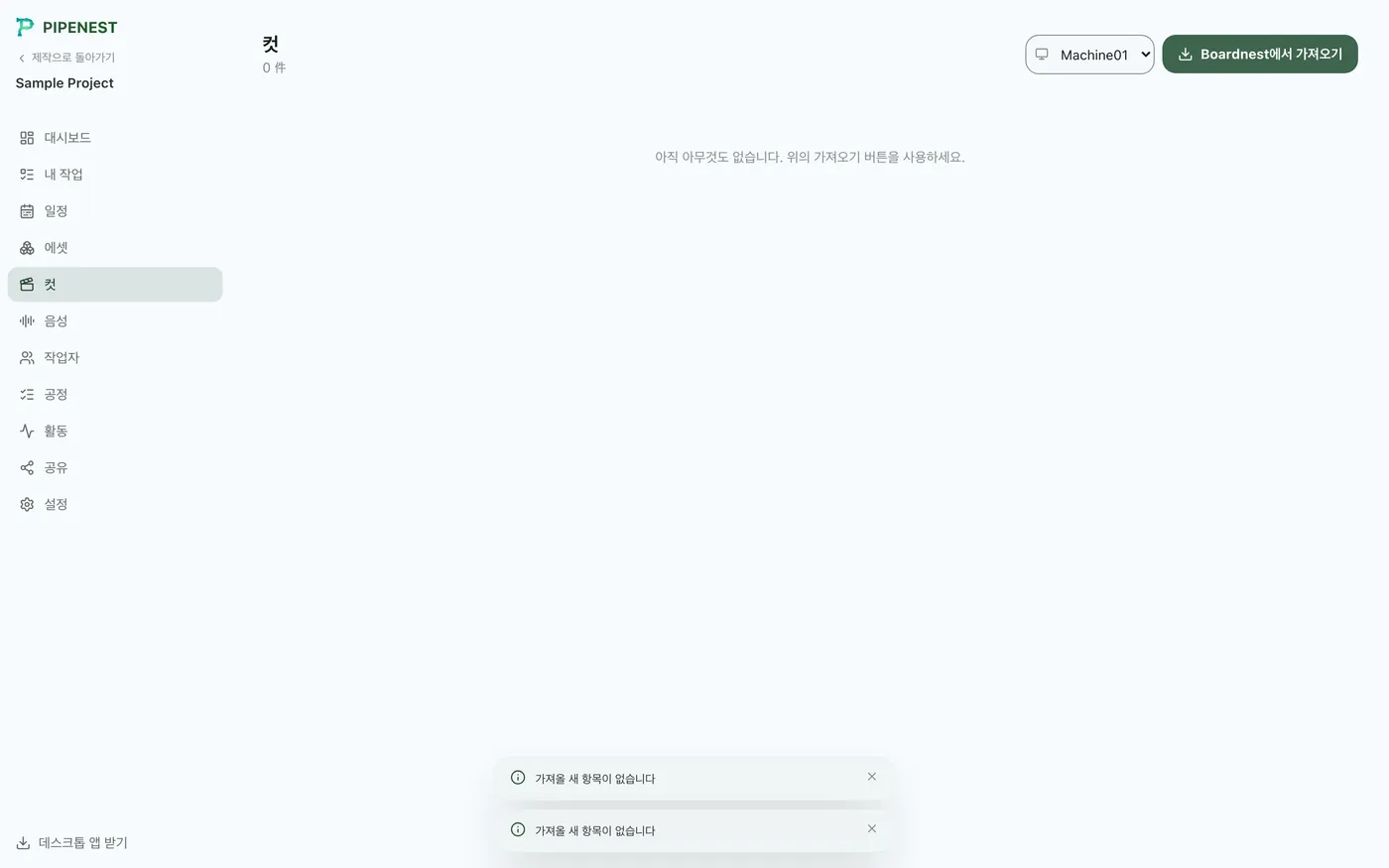Click the upper toast message text
This screenshot has width=1389, height=868.
coord(595,779)
